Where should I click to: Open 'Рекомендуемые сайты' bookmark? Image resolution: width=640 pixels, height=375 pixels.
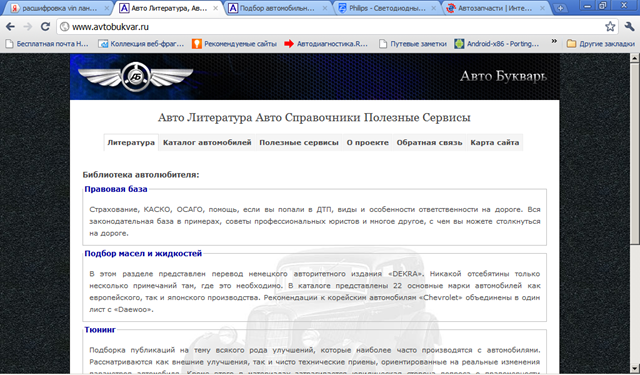coord(235,44)
